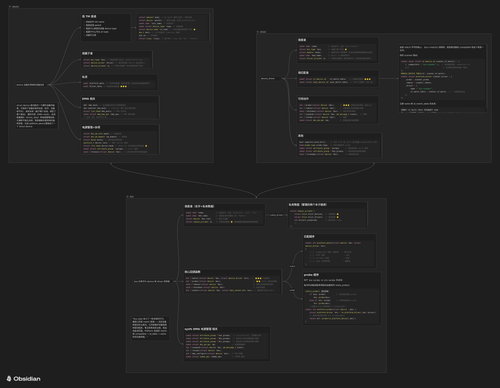Click the Obsidian logo in the corner
This screenshot has height=388, width=500.
(x=23, y=379)
